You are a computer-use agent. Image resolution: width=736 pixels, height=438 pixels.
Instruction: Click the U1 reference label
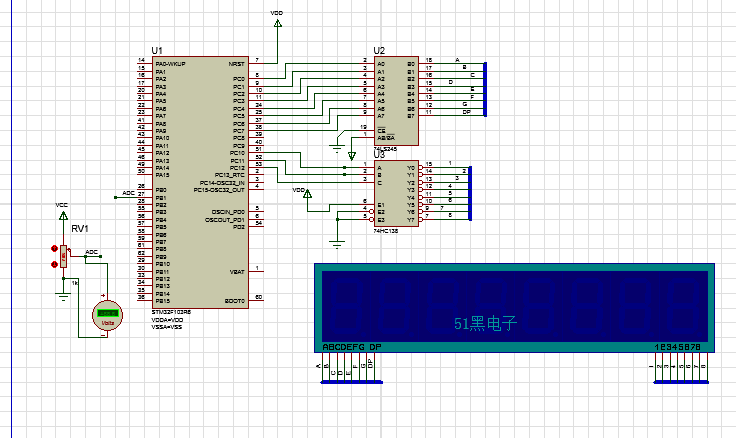tap(157, 51)
